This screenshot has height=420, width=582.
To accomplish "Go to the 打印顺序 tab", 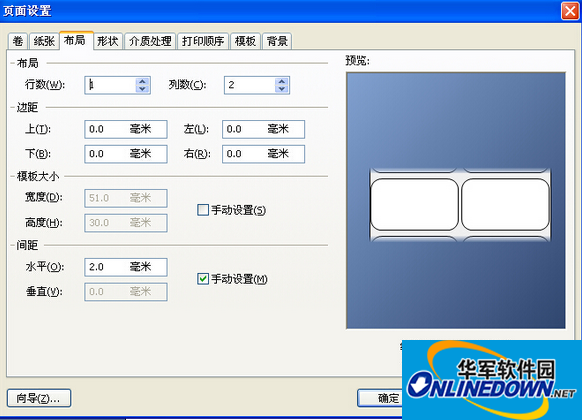I will pos(203,41).
